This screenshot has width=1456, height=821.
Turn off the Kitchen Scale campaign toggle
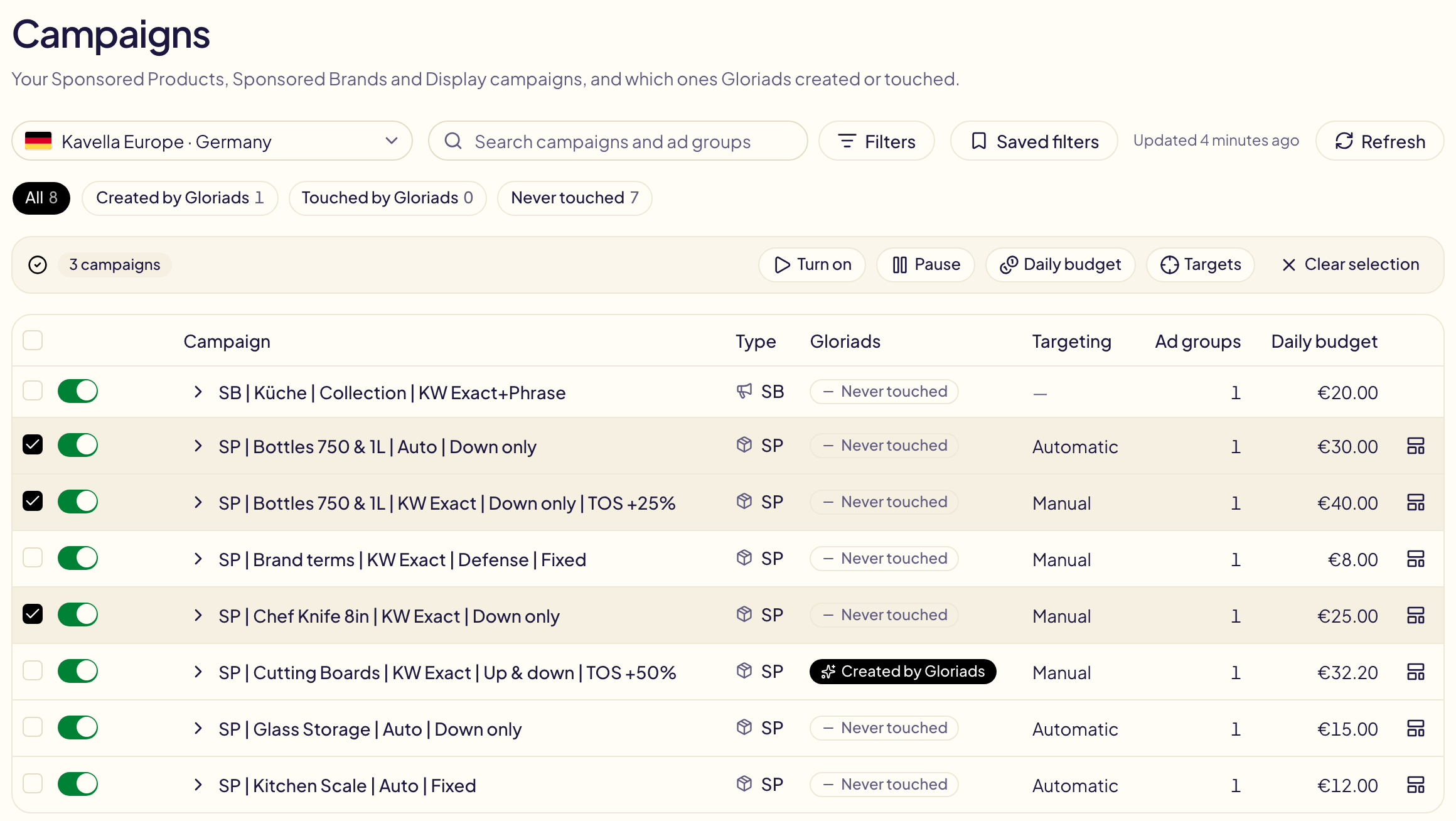78,784
